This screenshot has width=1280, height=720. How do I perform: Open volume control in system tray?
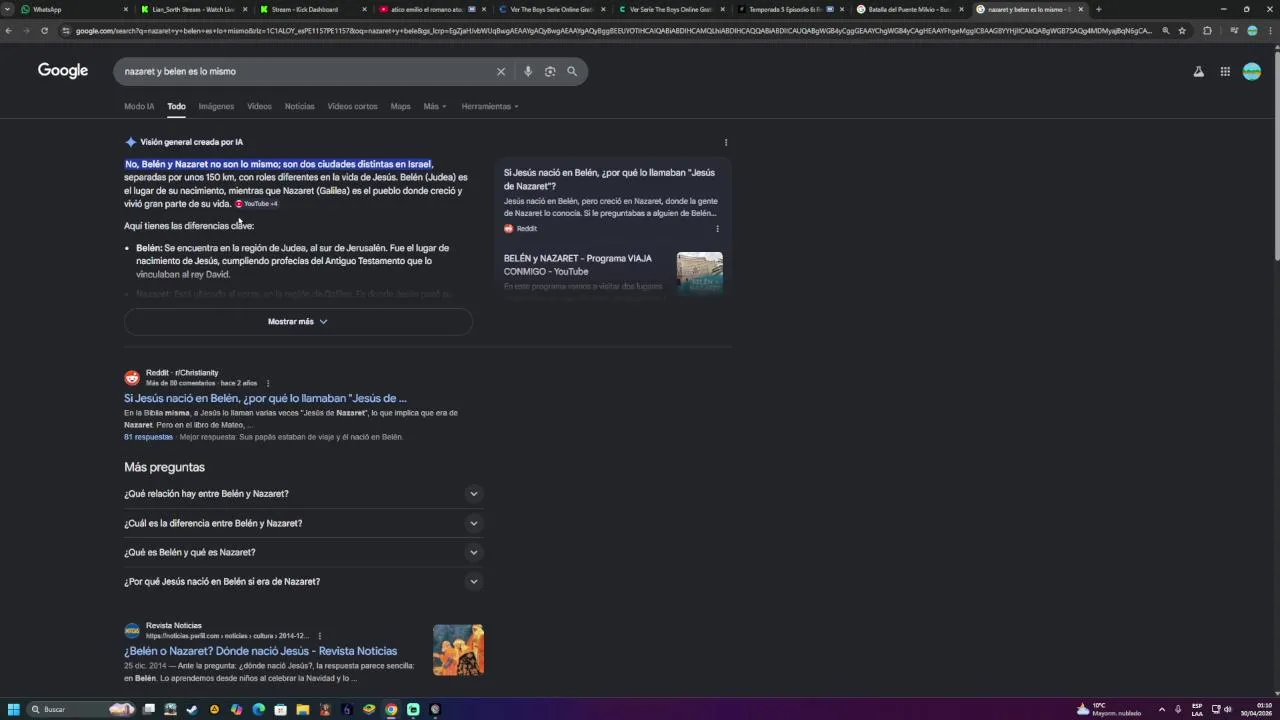(x=1227, y=709)
